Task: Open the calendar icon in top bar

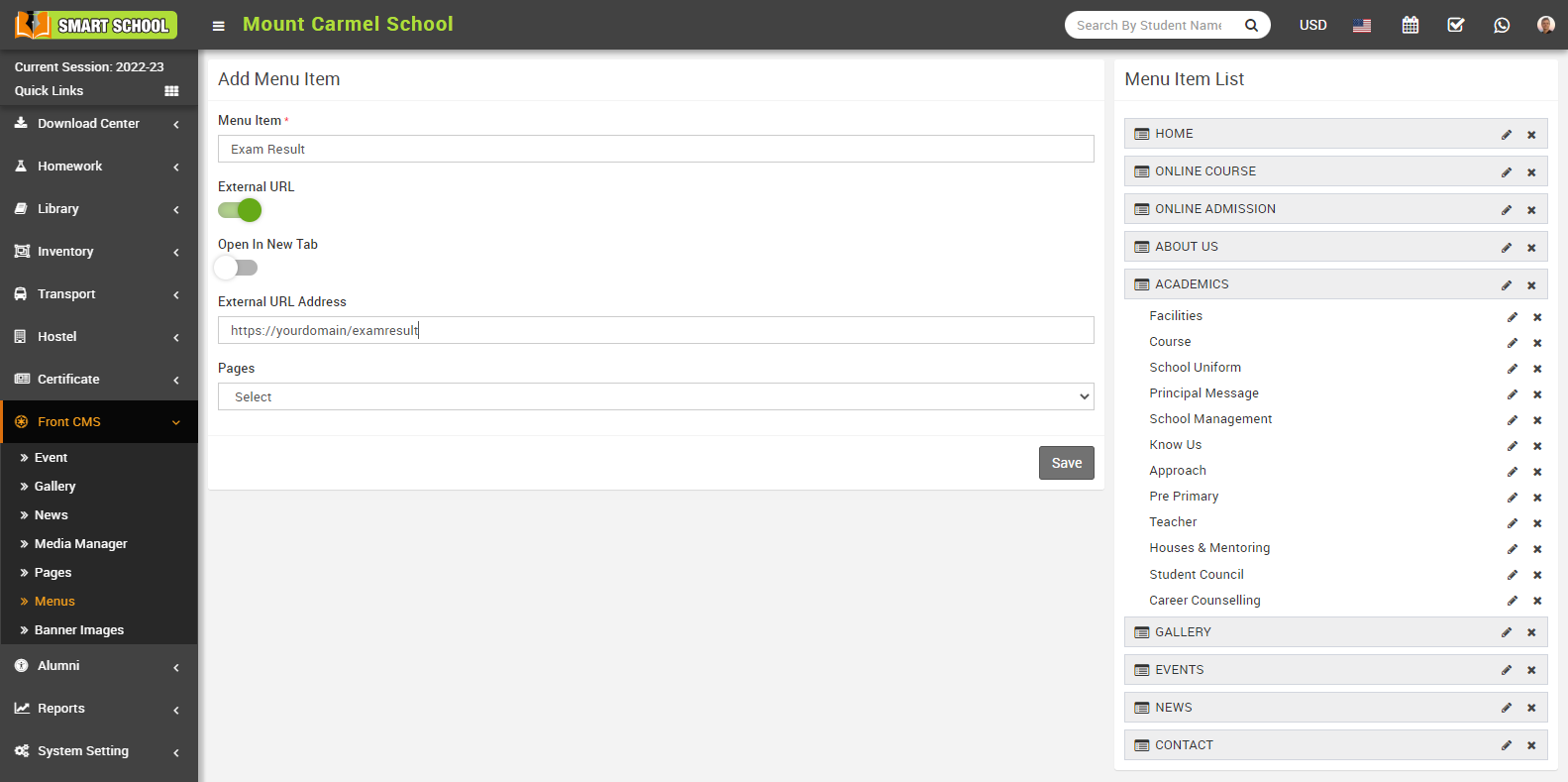Action: point(1411,25)
